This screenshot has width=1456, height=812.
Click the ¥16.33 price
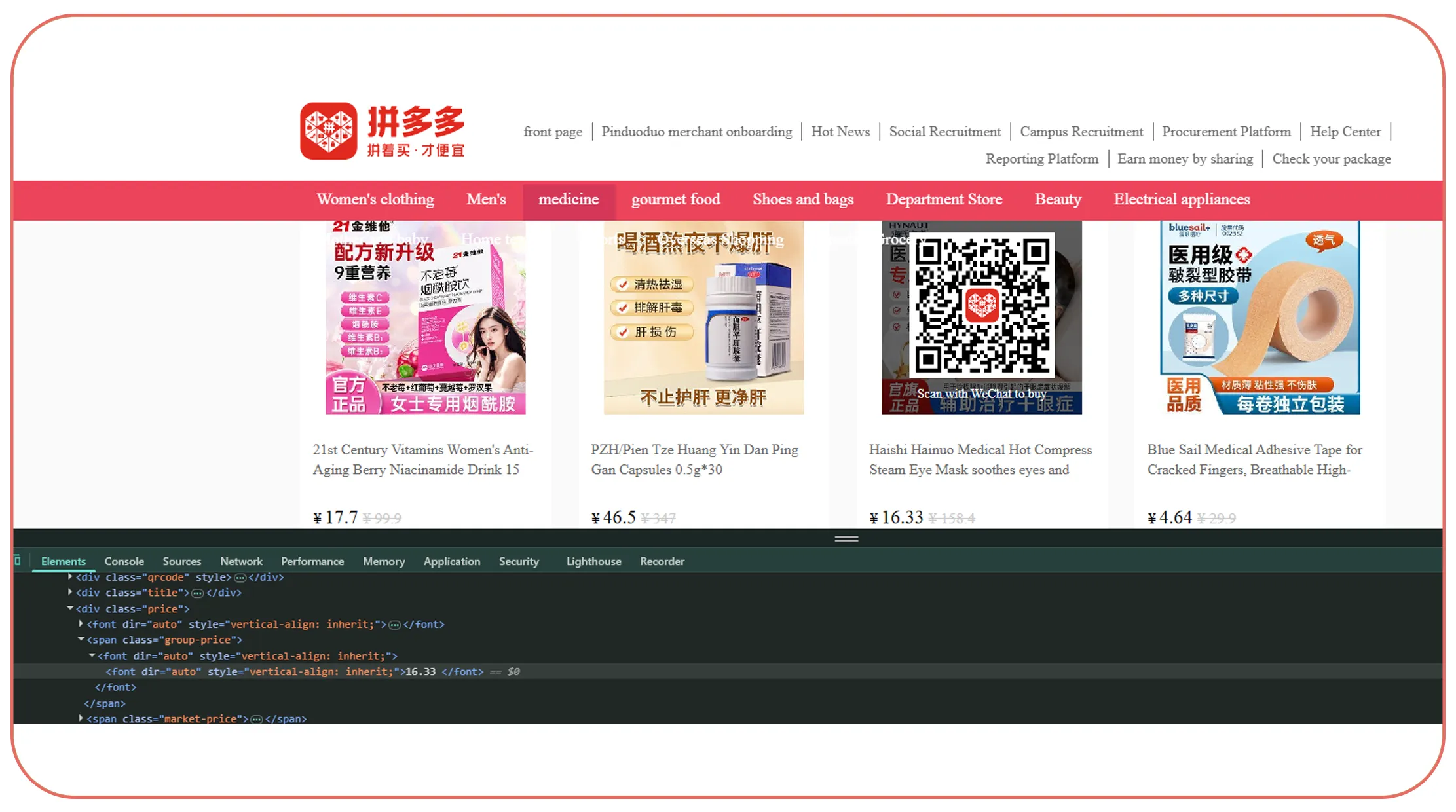click(x=896, y=518)
